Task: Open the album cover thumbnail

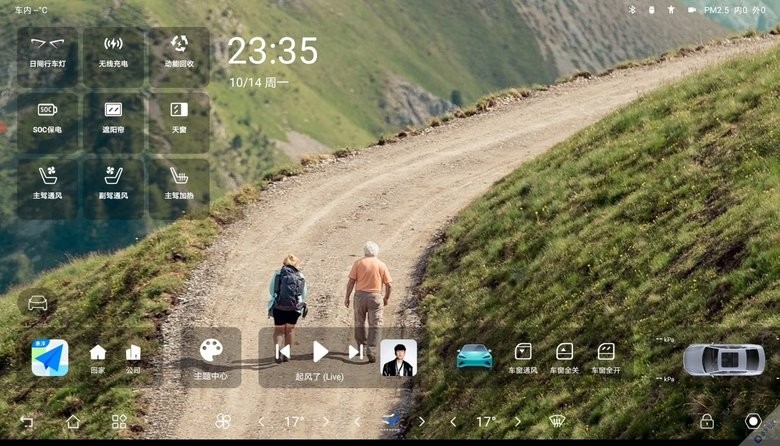Action: [397, 357]
